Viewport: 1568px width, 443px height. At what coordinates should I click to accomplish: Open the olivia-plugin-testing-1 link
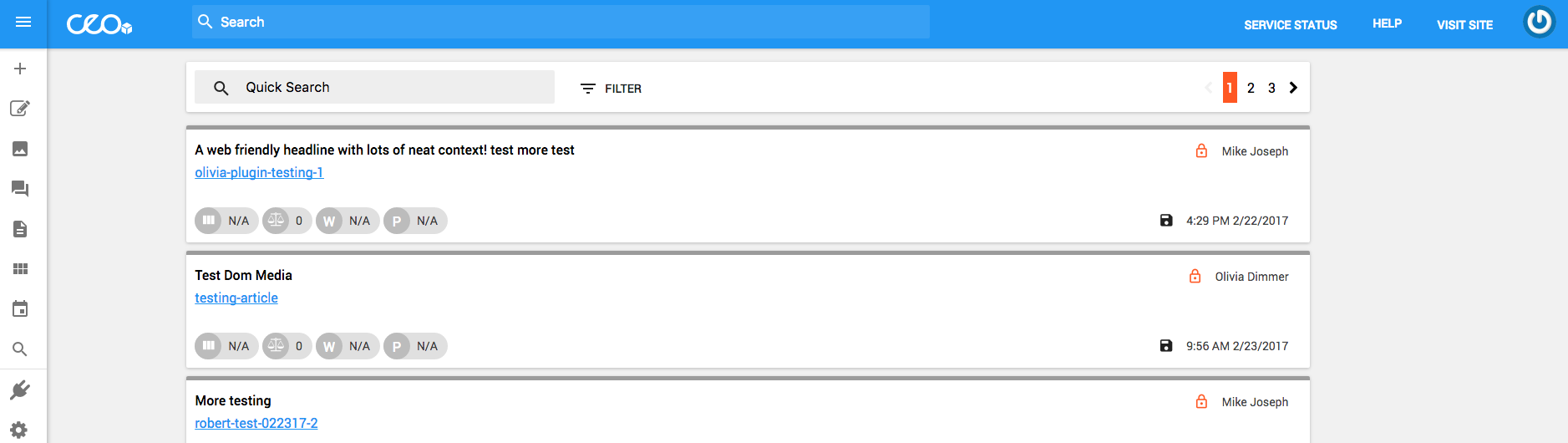pyautogui.click(x=259, y=173)
